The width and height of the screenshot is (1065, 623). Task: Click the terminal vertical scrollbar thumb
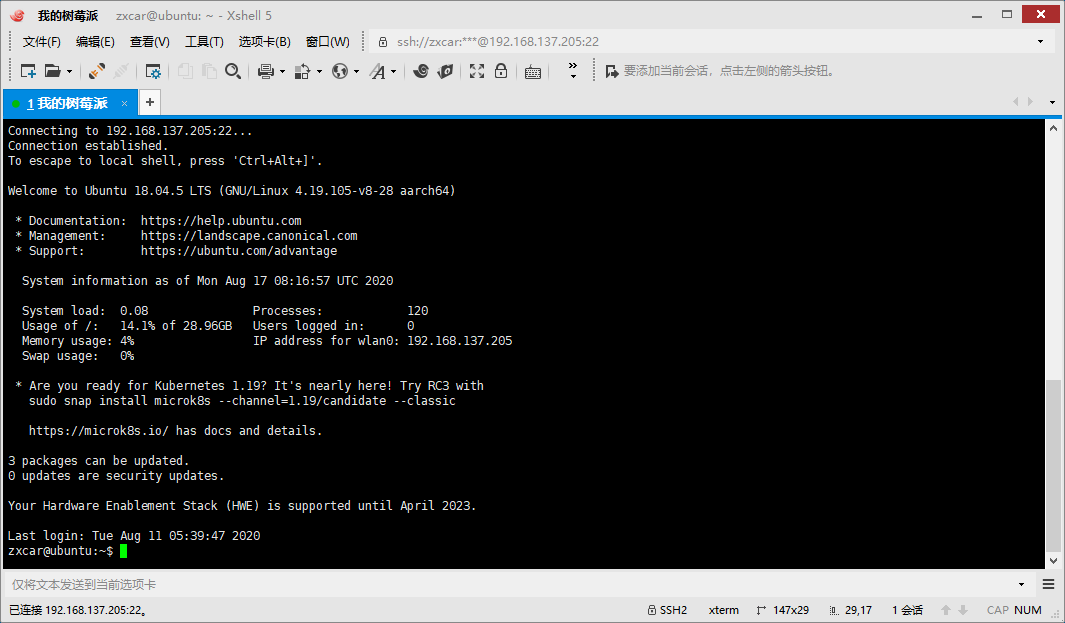[x=1052, y=465]
